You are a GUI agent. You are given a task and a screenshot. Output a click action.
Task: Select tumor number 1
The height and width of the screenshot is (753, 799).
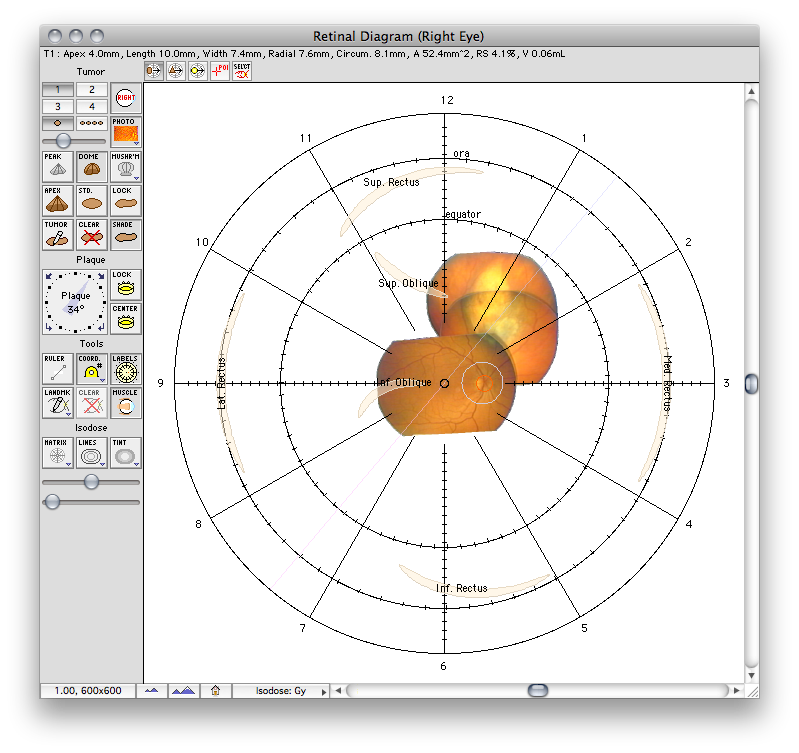point(58,90)
